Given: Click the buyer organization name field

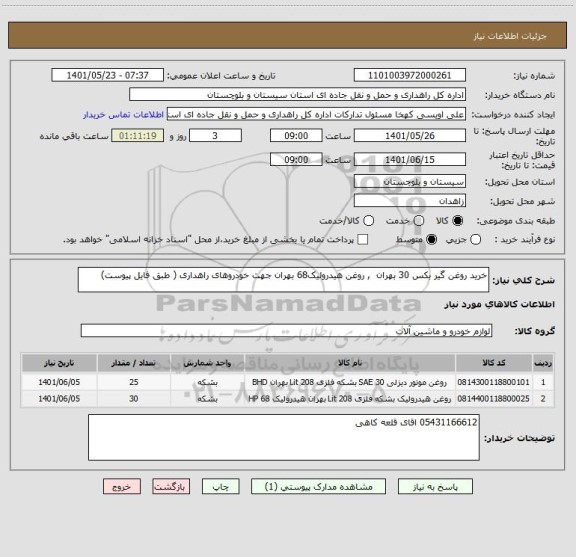Looking at the screenshot, I should click(298, 95).
